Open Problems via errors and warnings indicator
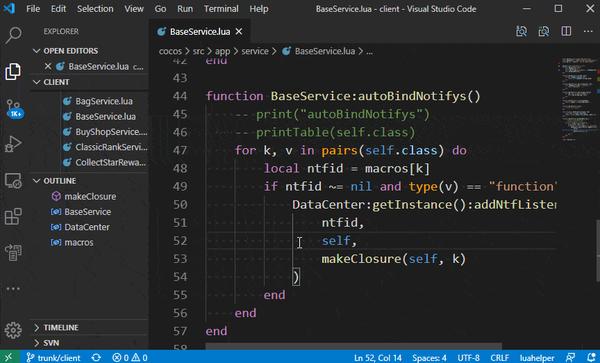The width and height of the screenshot is (600, 363). coord(130,358)
